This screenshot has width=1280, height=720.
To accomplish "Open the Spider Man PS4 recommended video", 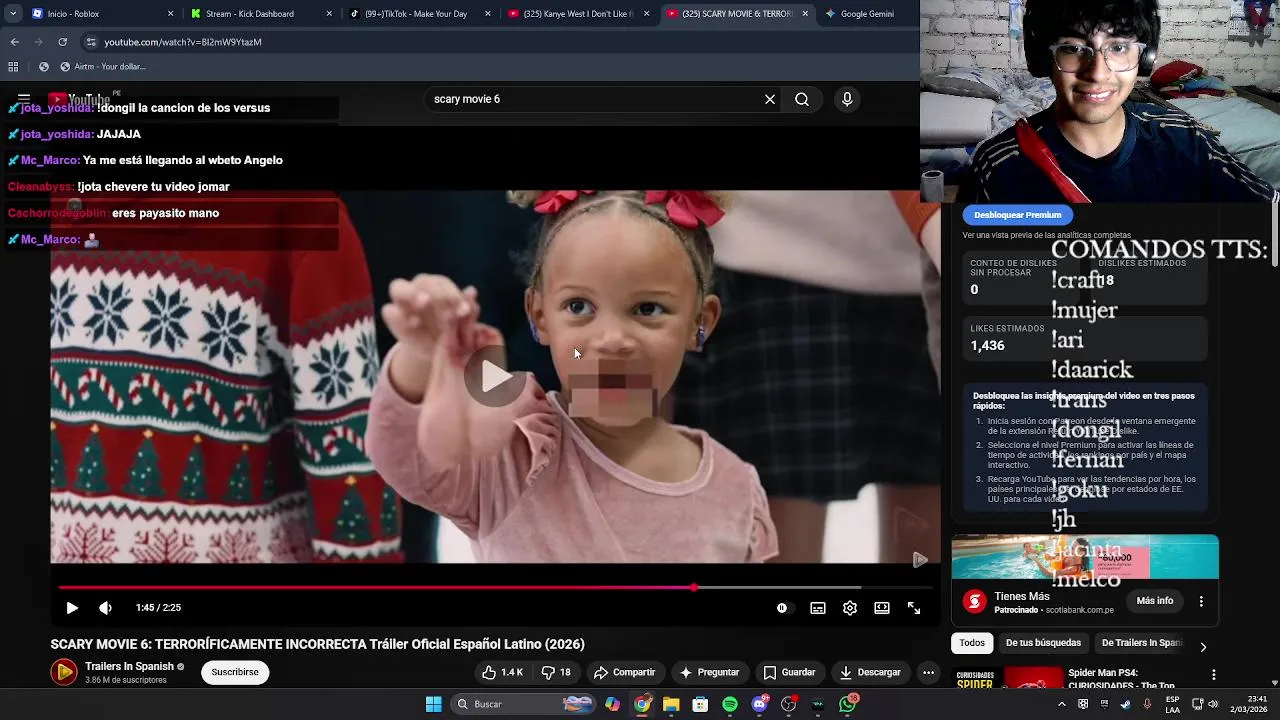I will tap(1121, 678).
